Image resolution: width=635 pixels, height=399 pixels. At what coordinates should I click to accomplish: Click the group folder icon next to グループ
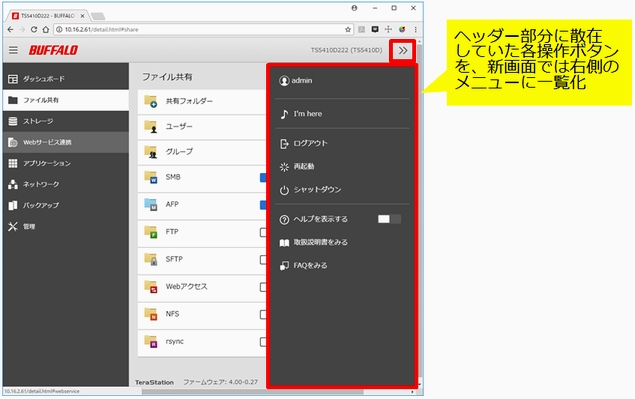pos(151,152)
